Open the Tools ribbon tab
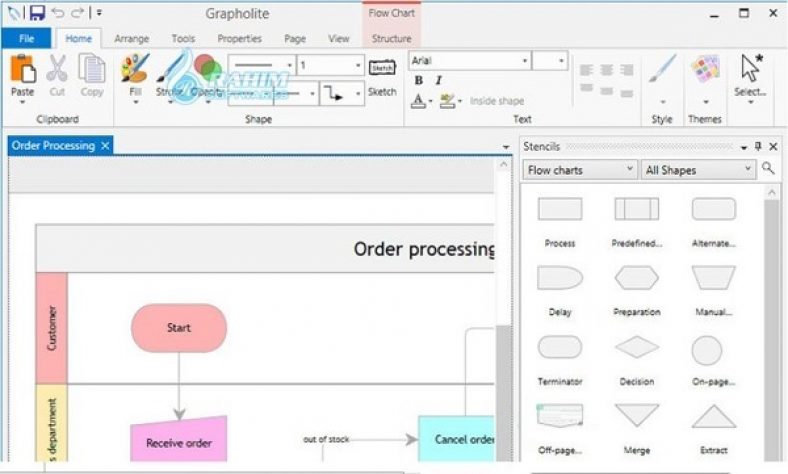788x474 pixels. [183, 38]
